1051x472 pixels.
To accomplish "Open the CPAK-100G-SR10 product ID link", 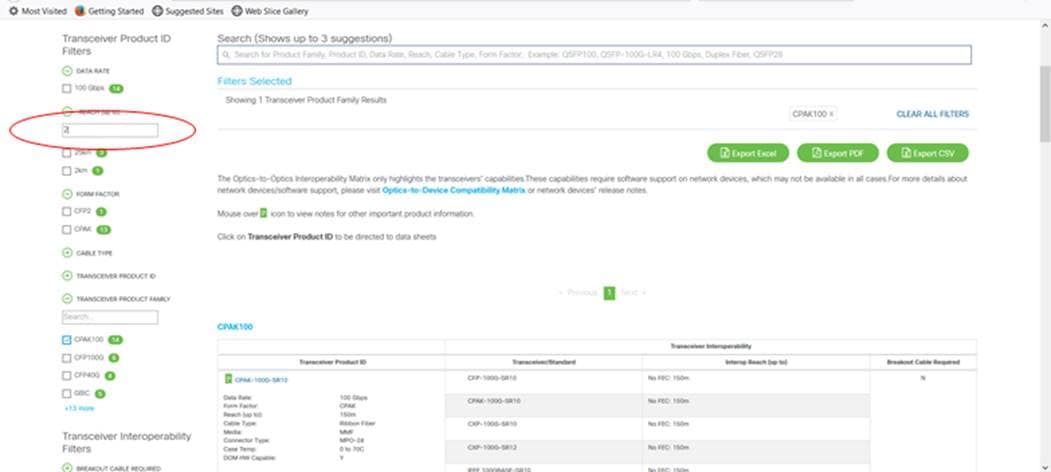I will pyautogui.click(x=261, y=380).
